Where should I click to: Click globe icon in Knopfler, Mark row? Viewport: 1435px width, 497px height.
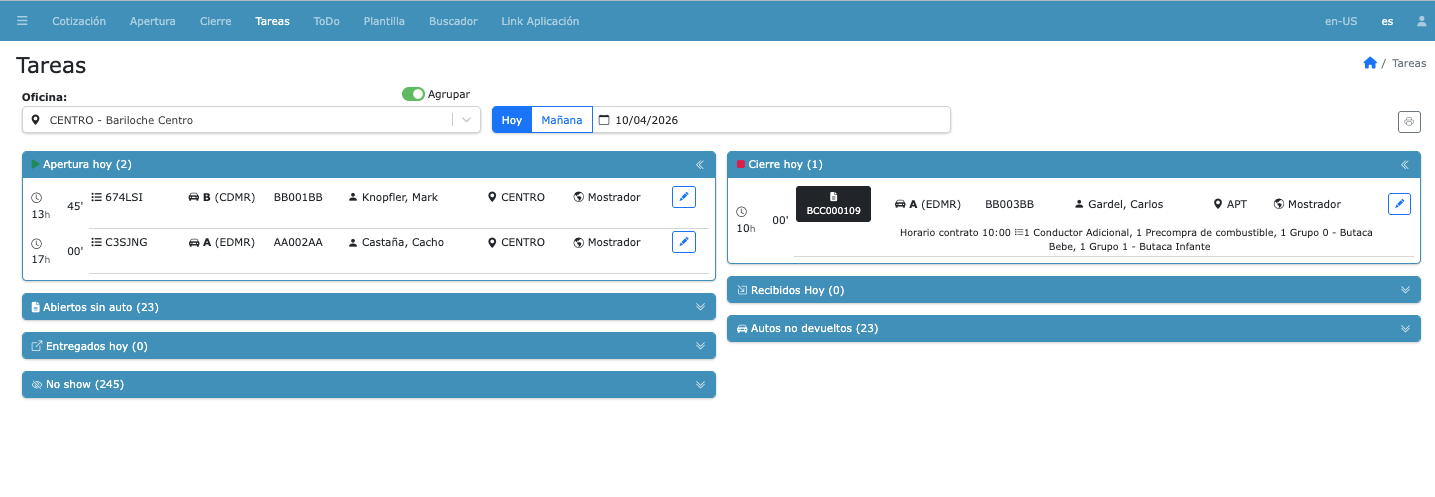pos(579,197)
